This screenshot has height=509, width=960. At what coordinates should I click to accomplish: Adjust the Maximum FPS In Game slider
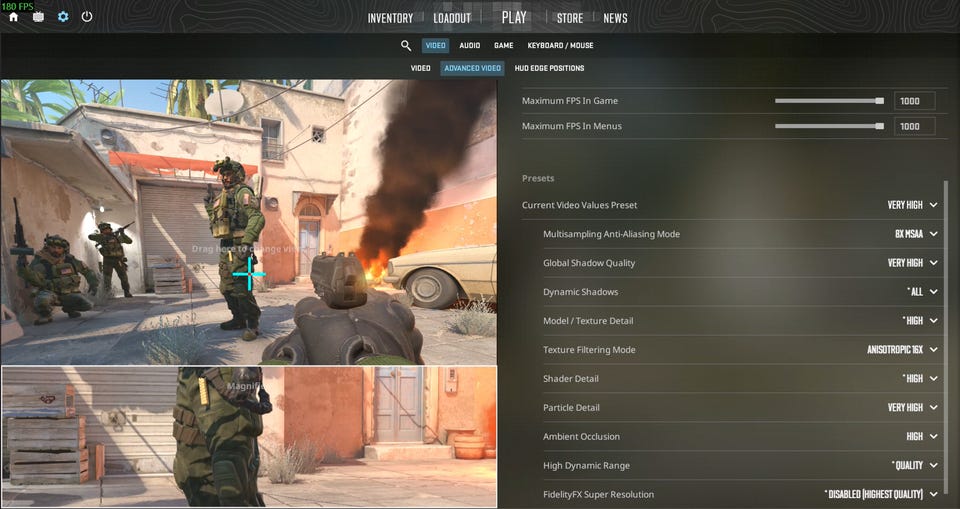[x=829, y=100]
